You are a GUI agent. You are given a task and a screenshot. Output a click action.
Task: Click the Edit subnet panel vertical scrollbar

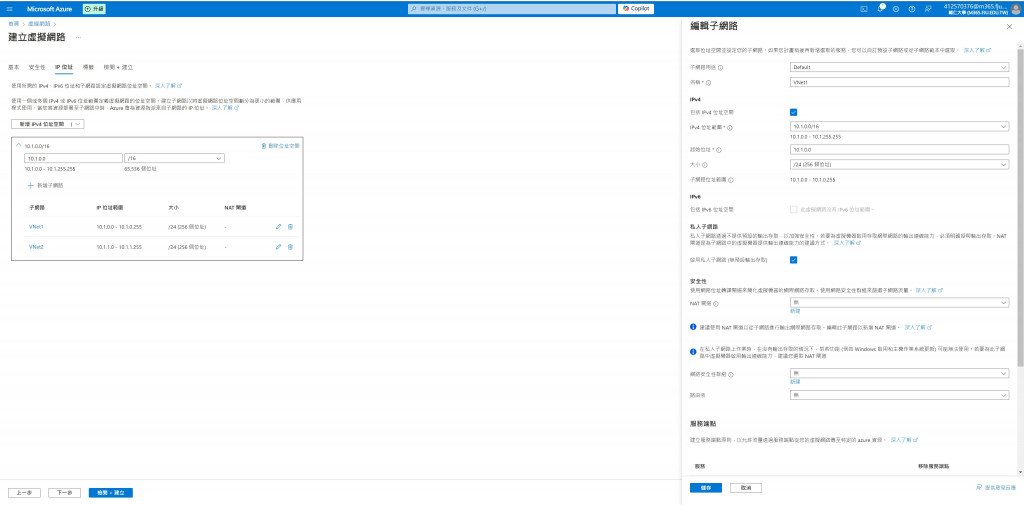tap(1020, 206)
